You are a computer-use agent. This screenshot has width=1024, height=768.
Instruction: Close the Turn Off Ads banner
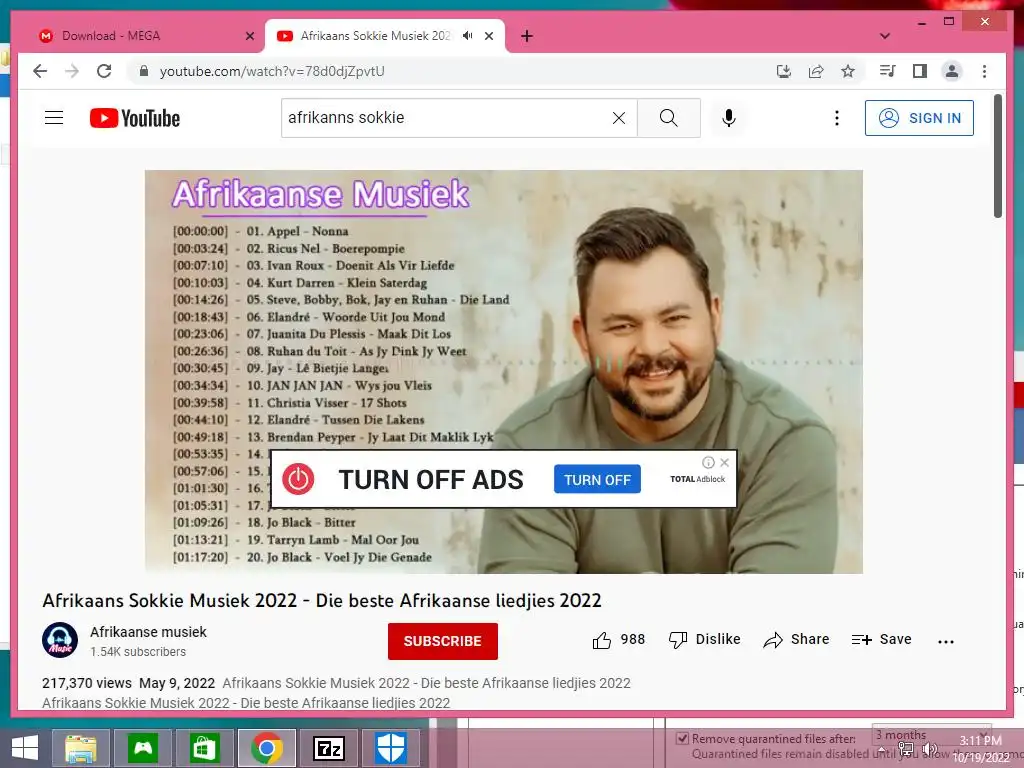(x=724, y=462)
